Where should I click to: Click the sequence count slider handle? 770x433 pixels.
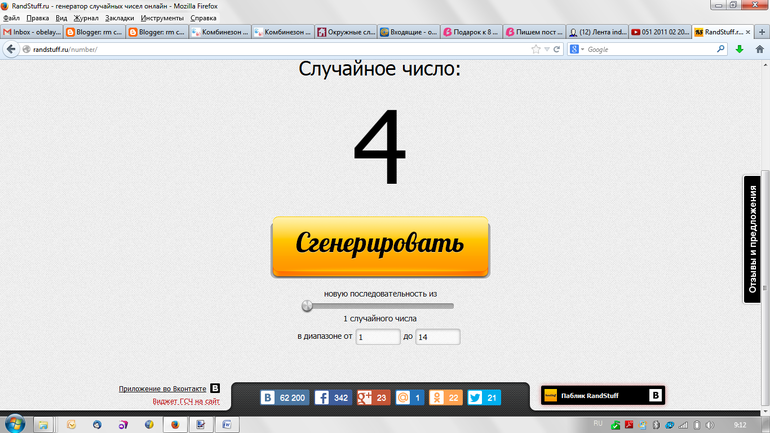click(x=307, y=306)
